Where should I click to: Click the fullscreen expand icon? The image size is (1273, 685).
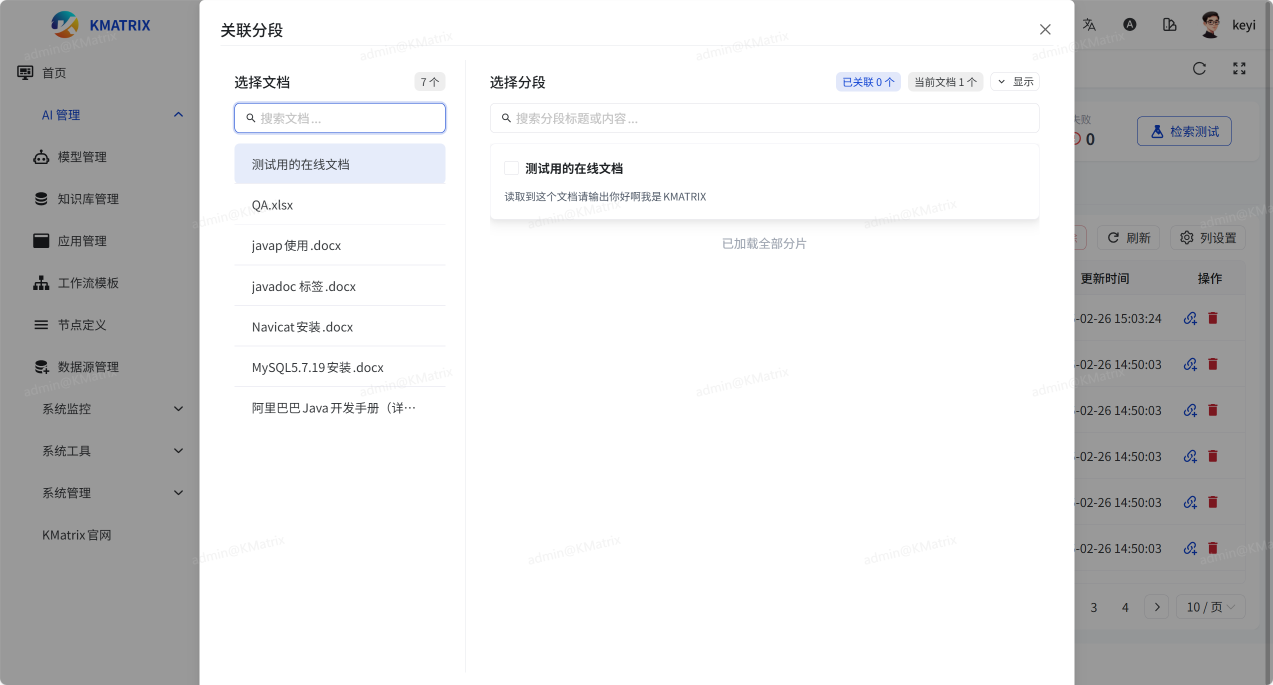[1239, 69]
